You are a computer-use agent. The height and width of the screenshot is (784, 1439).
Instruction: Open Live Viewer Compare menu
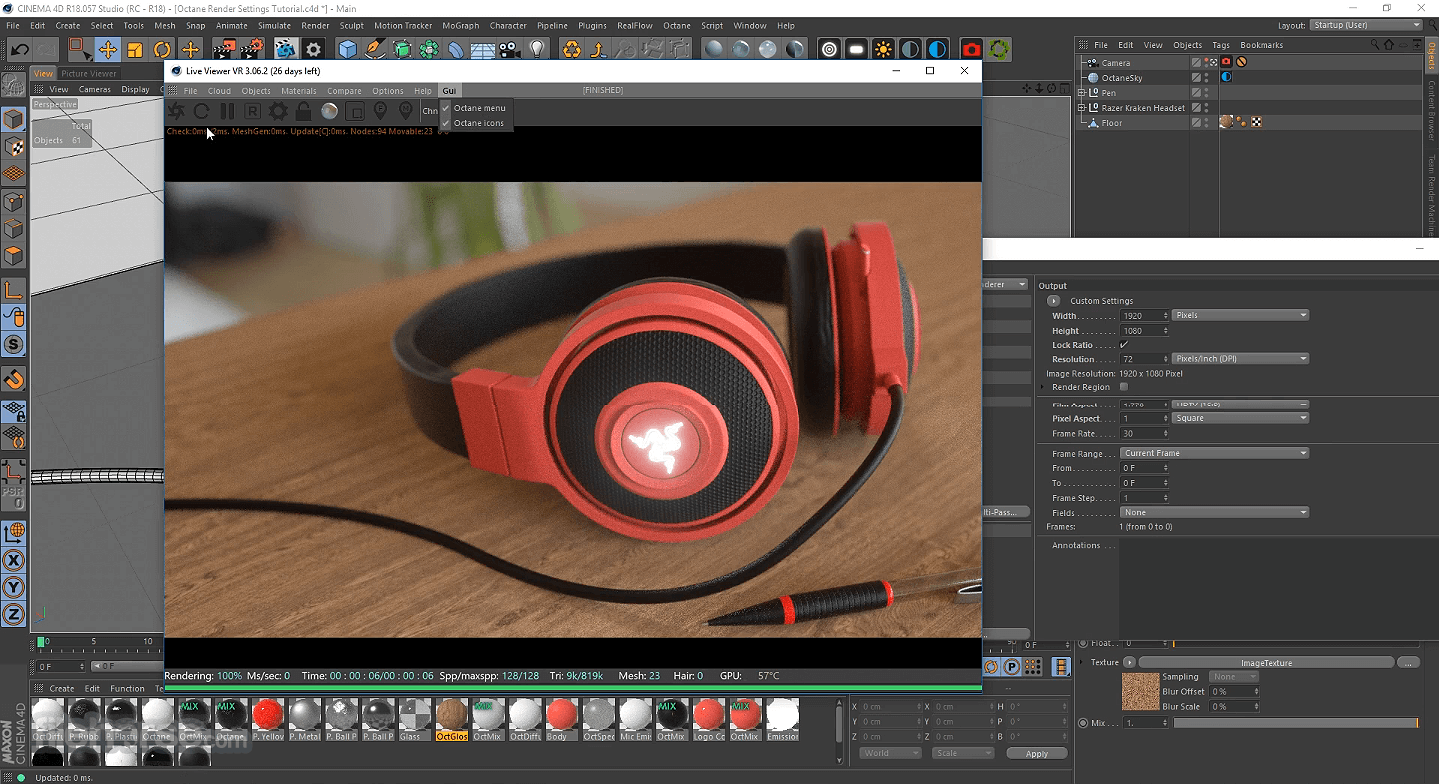pos(344,91)
